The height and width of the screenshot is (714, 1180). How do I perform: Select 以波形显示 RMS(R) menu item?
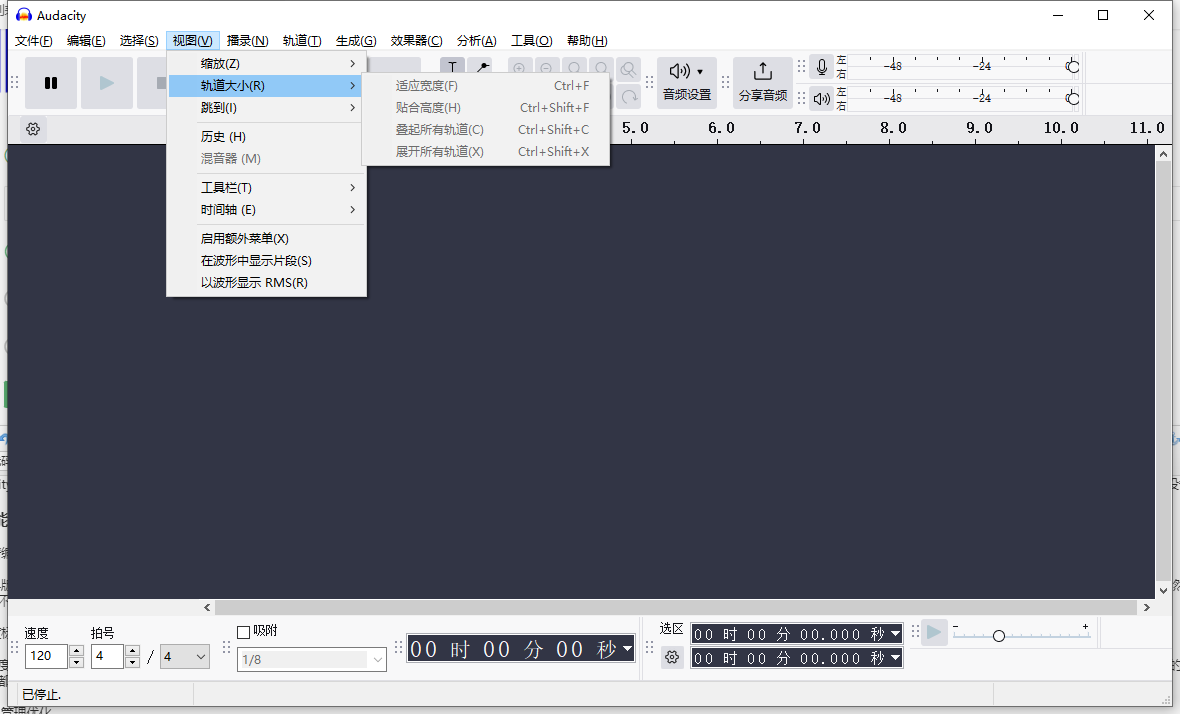[x=267, y=283]
